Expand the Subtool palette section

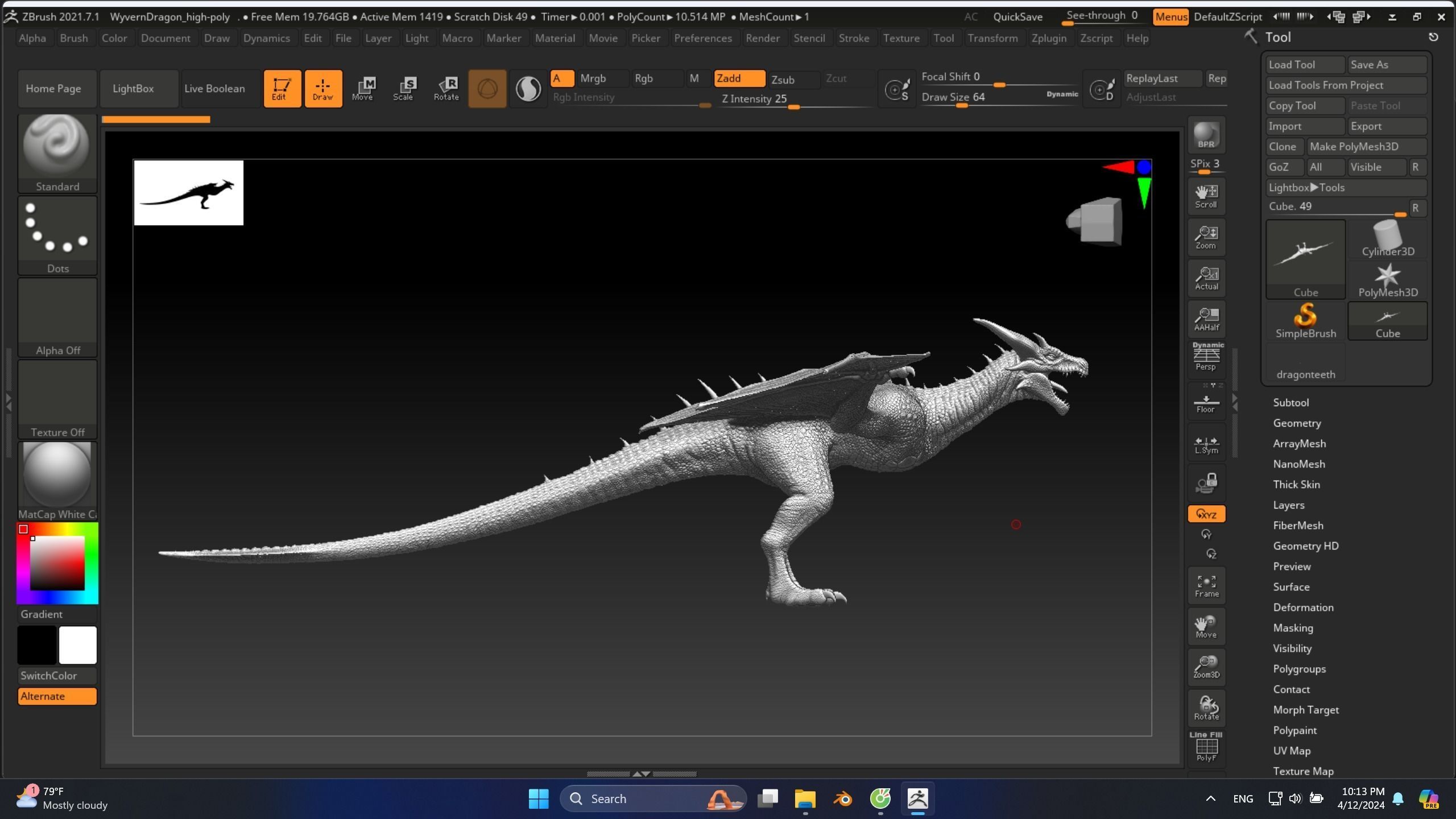(x=1290, y=403)
